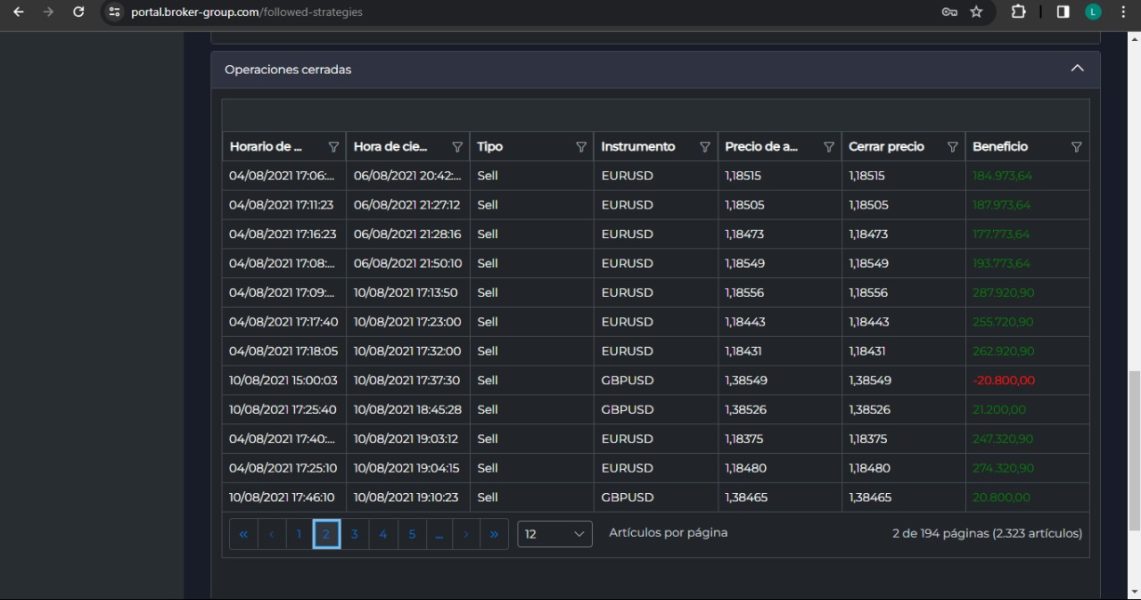Sort by Instrumento column header
The width and height of the screenshot is (1141, 600).
click(637, 147)
